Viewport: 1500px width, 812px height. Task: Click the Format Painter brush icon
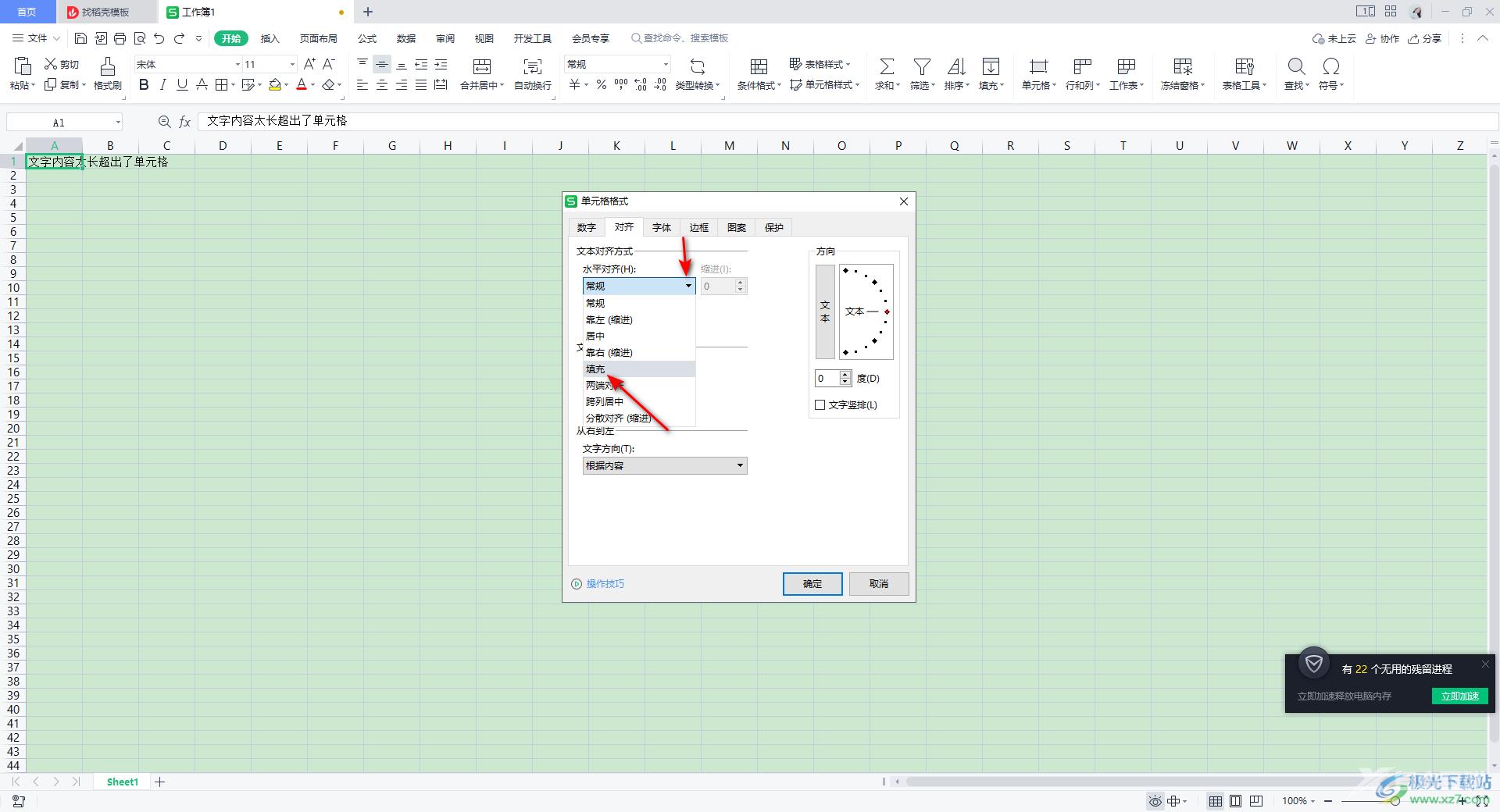pyautogui.click(x=108, y=66)
